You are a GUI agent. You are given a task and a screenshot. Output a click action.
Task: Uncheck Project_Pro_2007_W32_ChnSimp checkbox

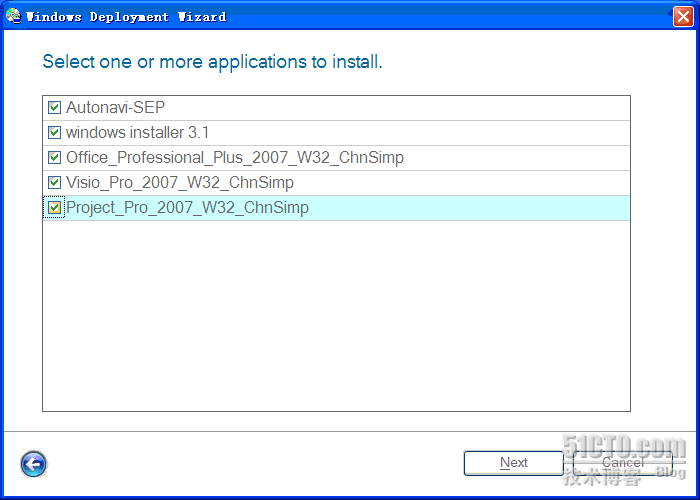[x=54, y=208]
